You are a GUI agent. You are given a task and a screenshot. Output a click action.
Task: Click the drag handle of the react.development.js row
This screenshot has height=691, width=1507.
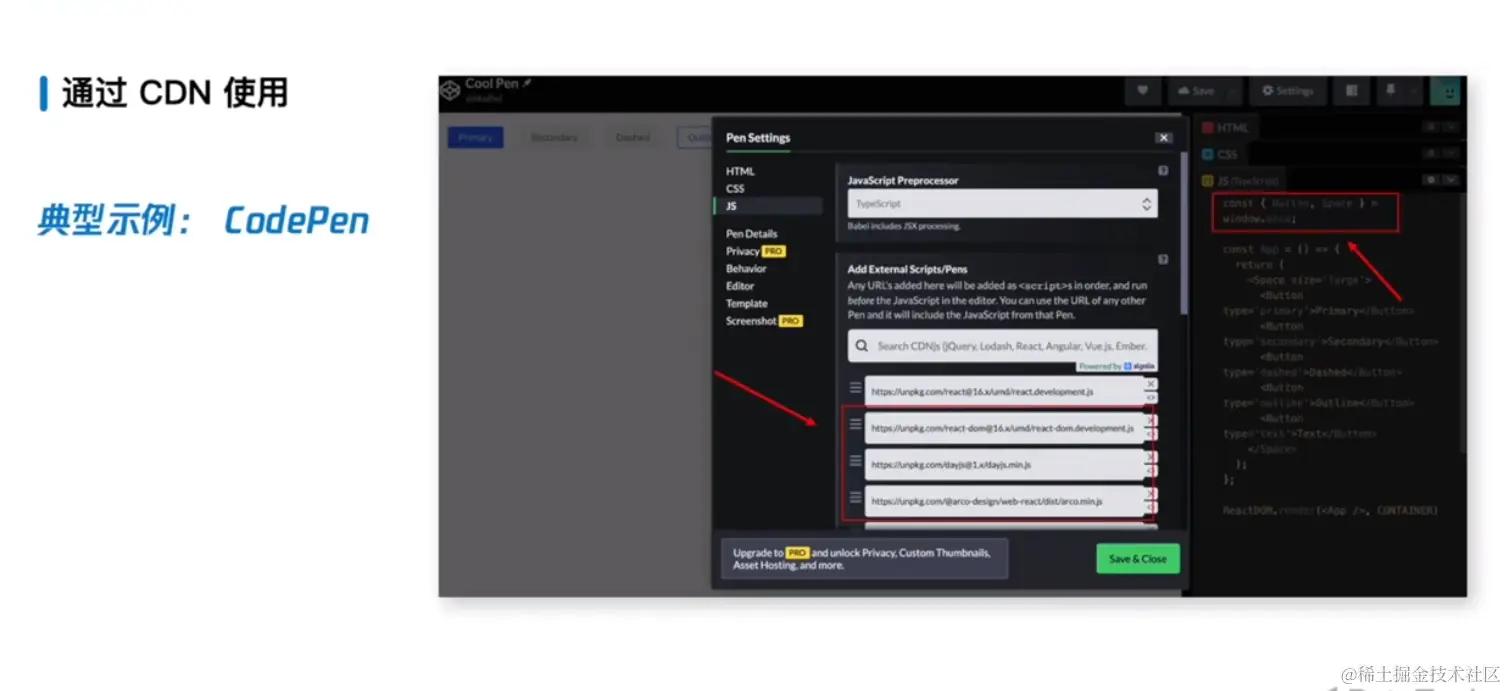pos(855,387)
